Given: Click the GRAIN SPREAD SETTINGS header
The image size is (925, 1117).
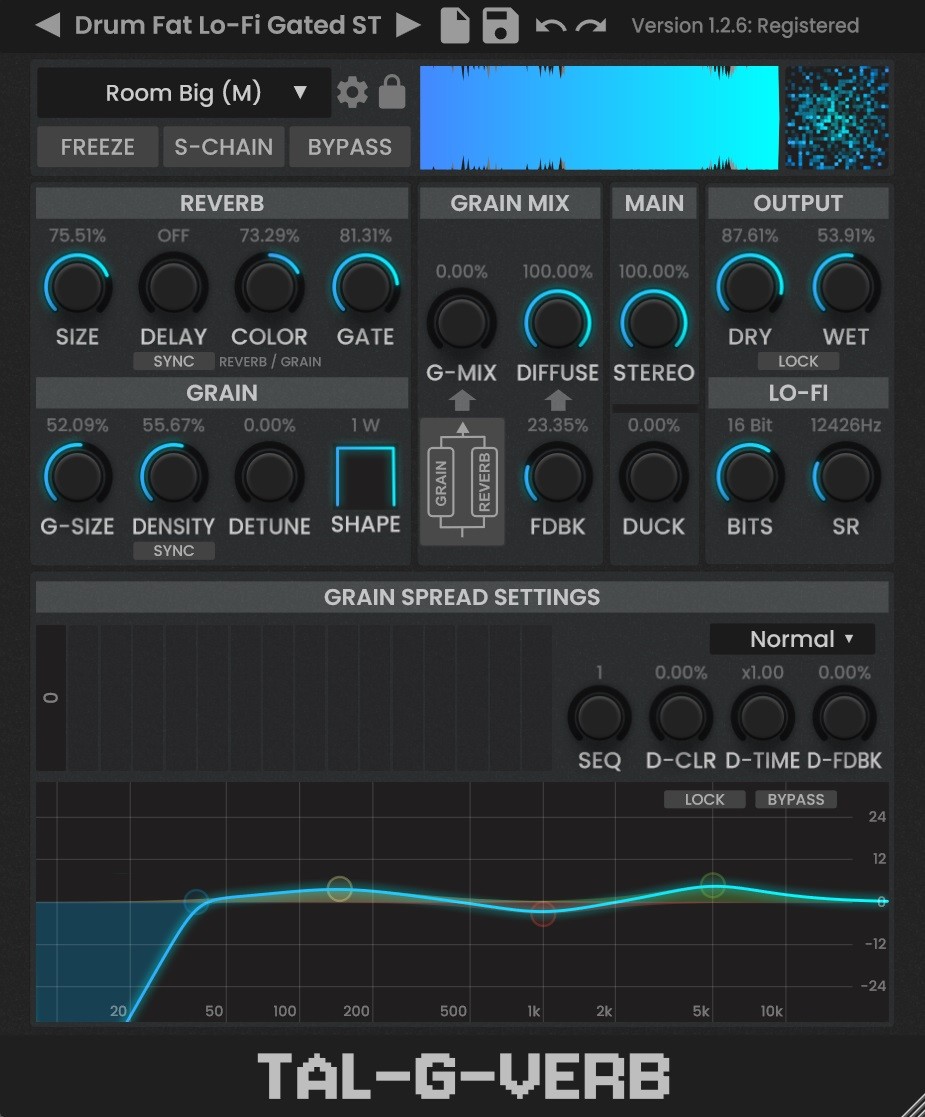Looking at the screenshot, I should click(462, 597).
